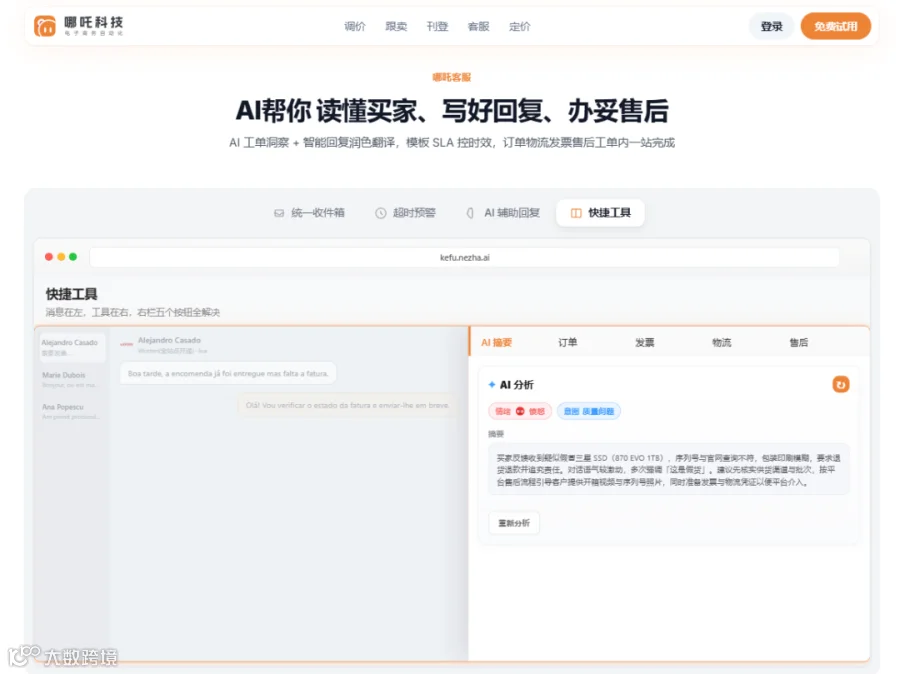Switch to the 超时预警 tab
Screen dimensions: 900x674
(x=406, y=213)
